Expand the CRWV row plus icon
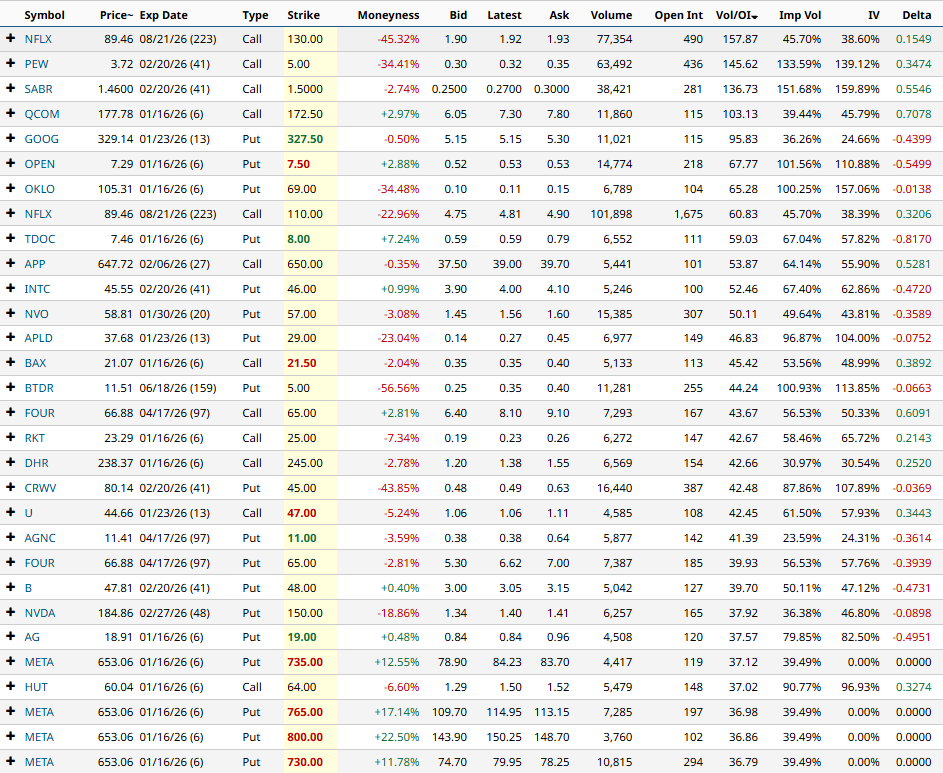Screen dimensions: 943x773 (x=10, y=487)
